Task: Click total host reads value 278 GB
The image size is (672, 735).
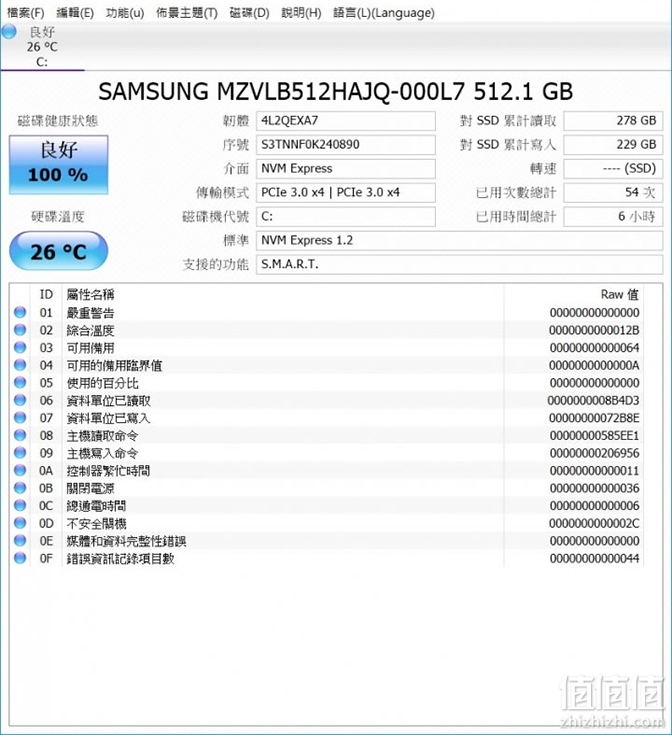Action: pyautogui.click(x=613, y=121)
